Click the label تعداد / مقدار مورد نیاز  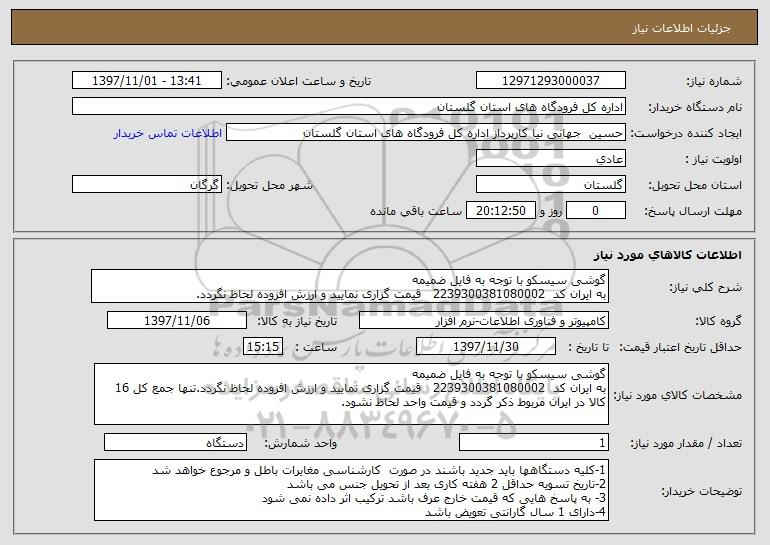(x=686, y=443)
